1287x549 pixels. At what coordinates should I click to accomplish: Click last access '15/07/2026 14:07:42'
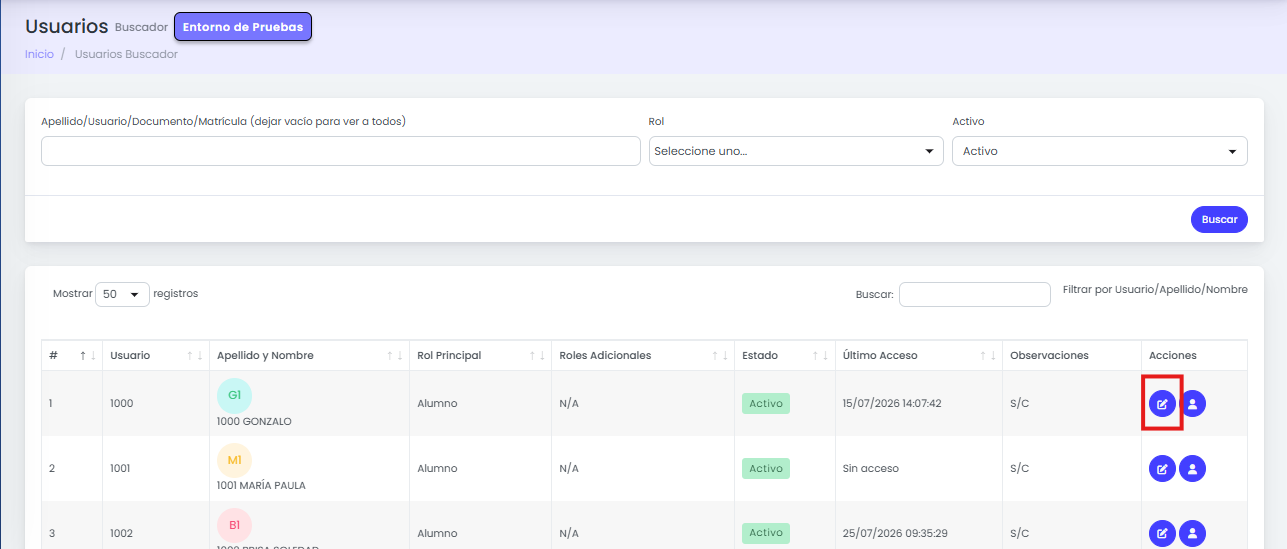pyautogui.click(x=892, y=403)
